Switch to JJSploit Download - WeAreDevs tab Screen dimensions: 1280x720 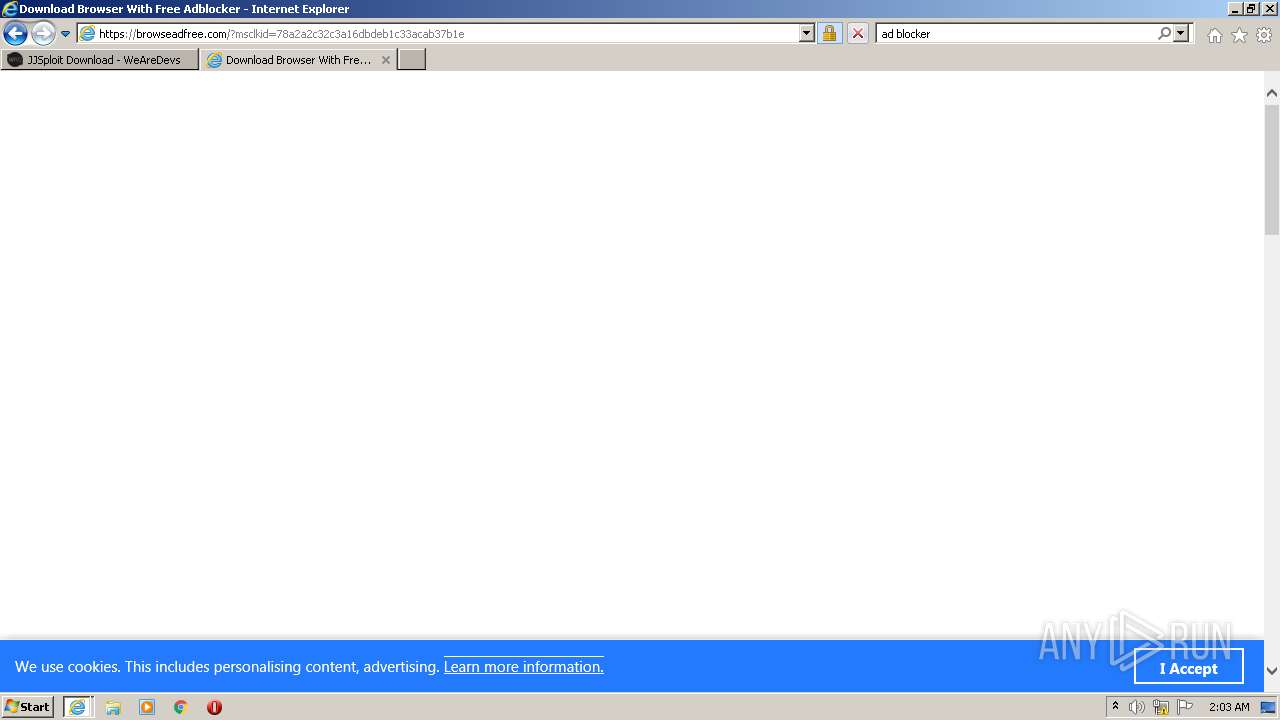pos(100,60)
